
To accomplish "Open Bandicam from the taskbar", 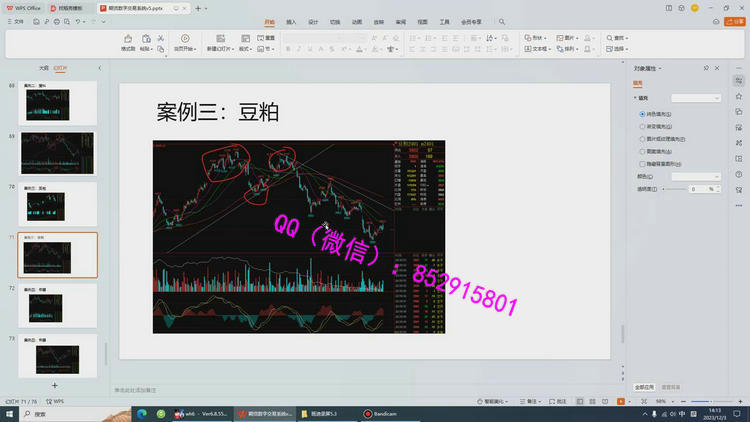I will coord(381,413).
